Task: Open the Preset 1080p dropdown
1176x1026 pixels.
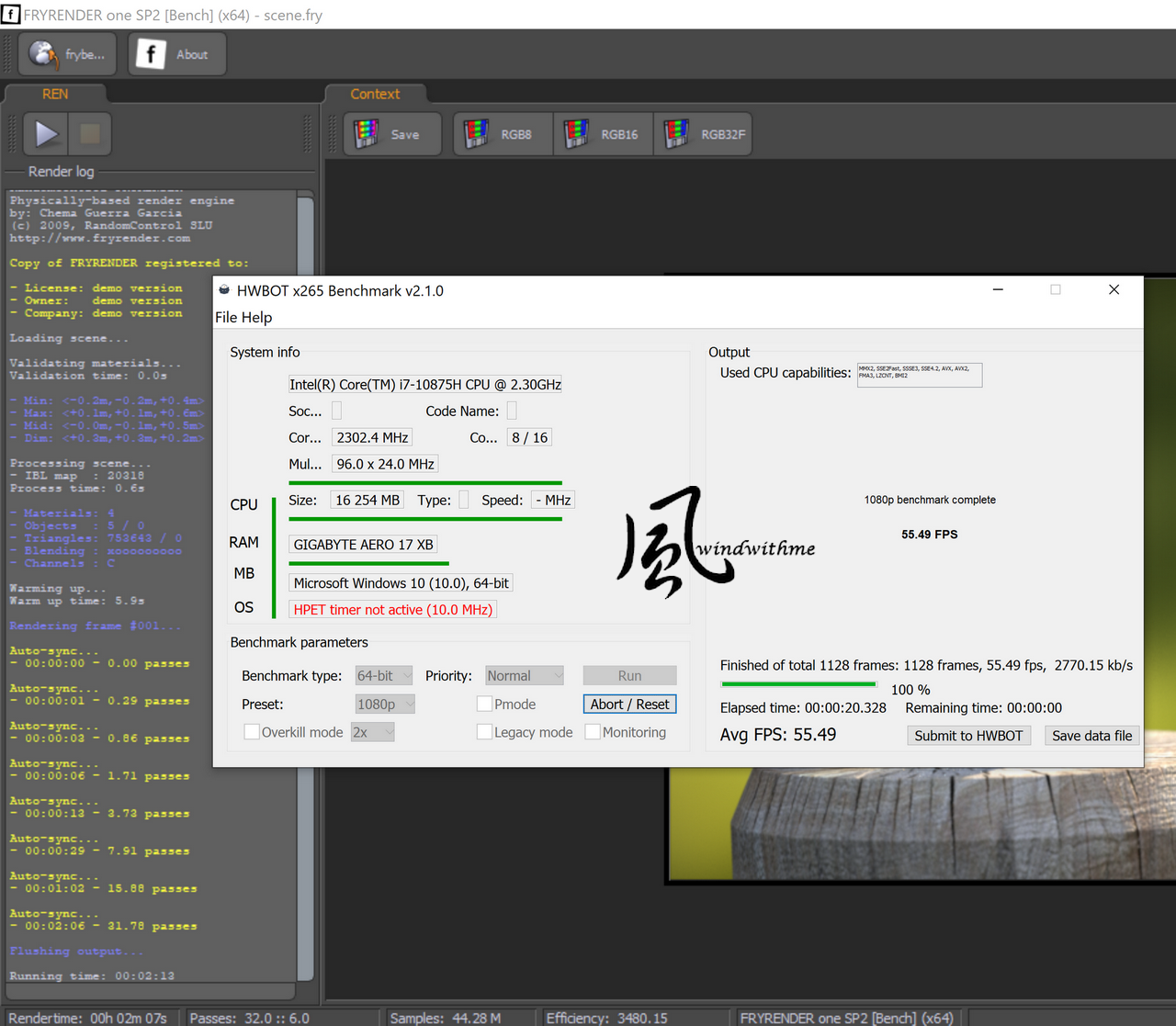Action: pyautogui.click(x=386, y=705)
